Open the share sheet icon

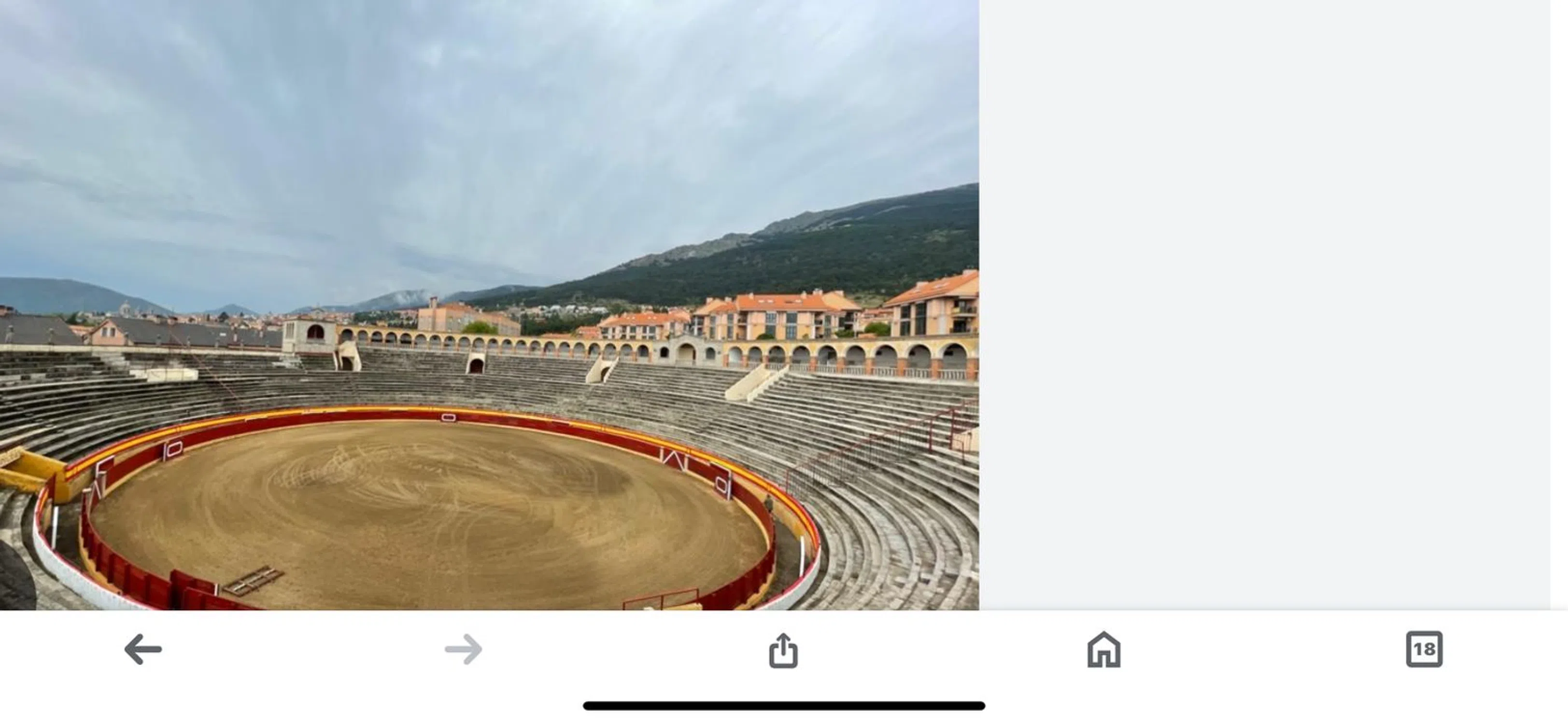click(x=783, y=650)
